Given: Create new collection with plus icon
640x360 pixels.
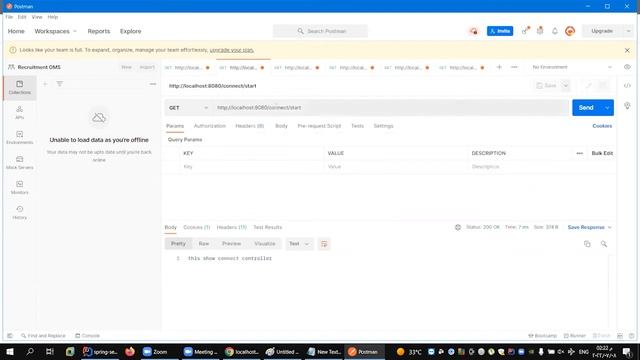Looking at the screenshot, I should (x=45, y=84).
